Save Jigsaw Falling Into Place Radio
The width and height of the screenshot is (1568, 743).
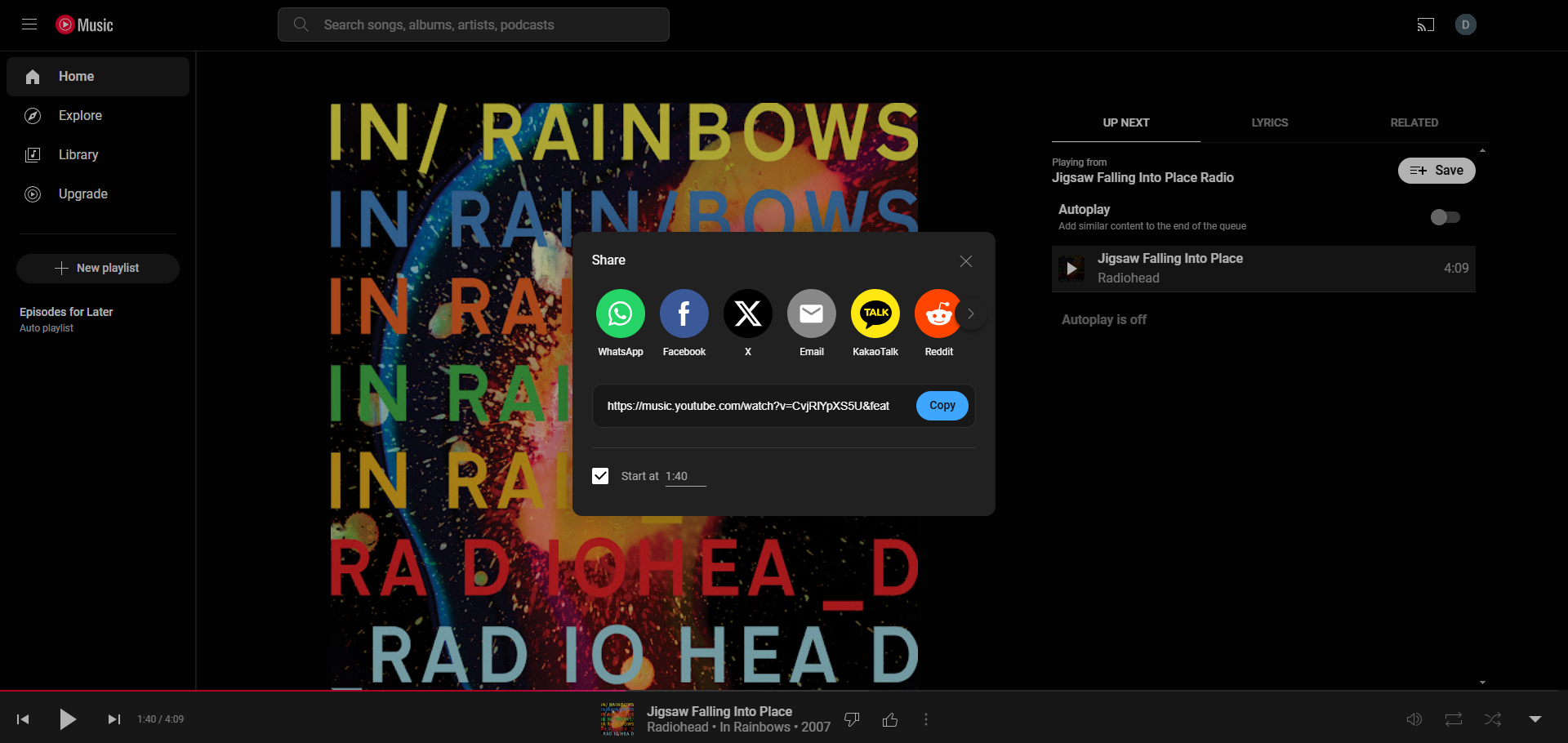1436,170
